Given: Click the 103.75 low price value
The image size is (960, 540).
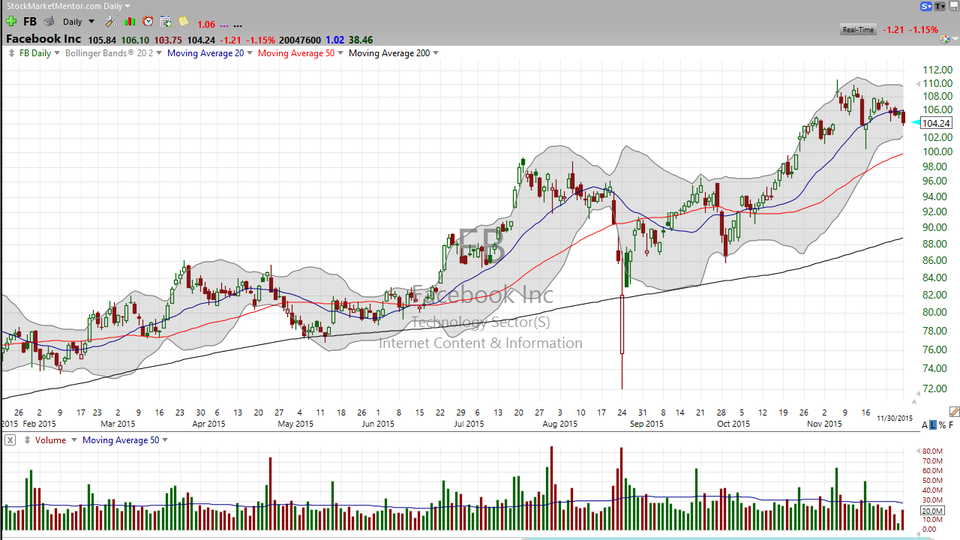Looking at the screenshot, I should 168,40.
